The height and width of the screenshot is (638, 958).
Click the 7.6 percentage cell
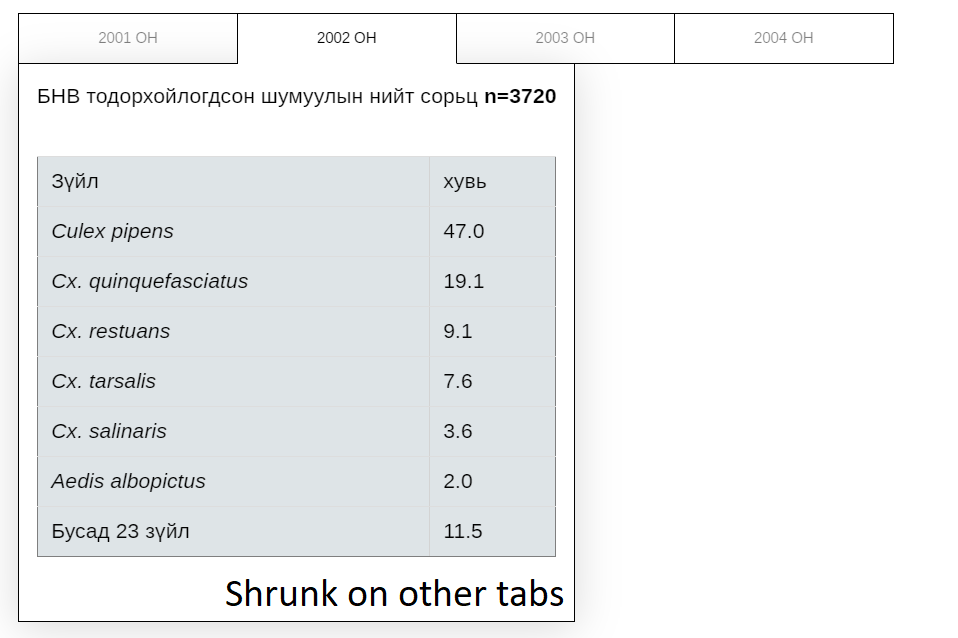click(458, 381)
